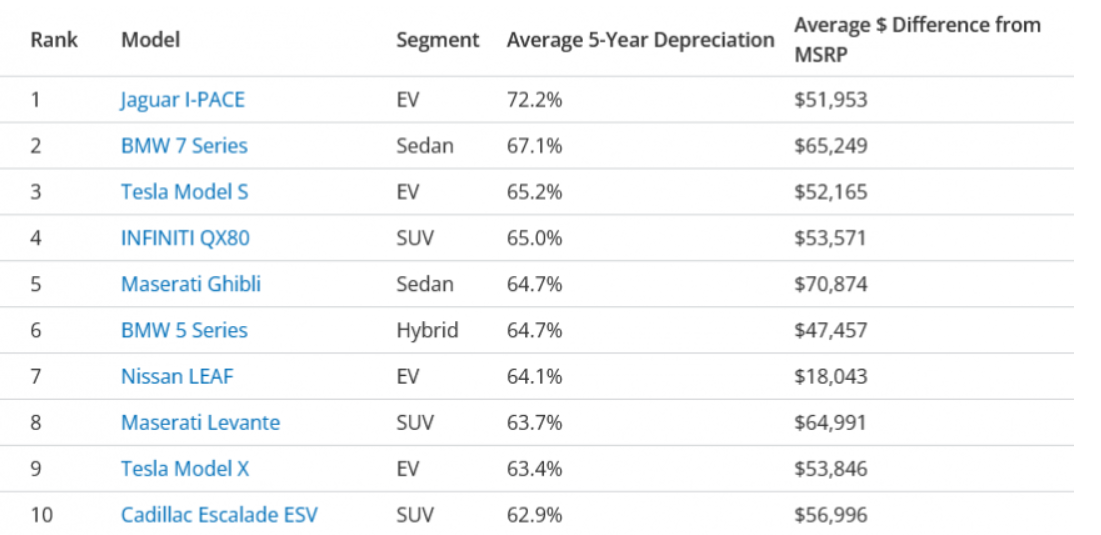Select the Maserati Levante link

(x=200, y=423)
